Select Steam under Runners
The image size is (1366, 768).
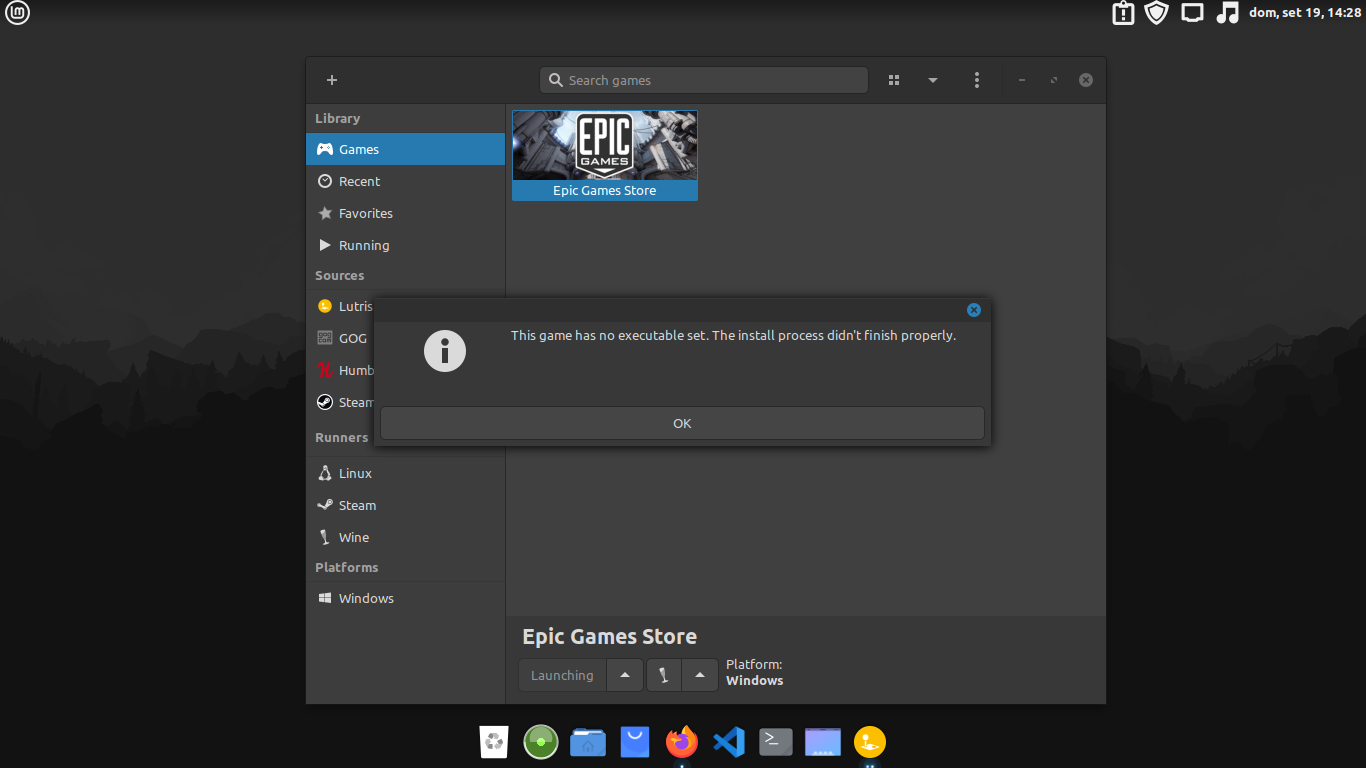(x=405, y=505)
